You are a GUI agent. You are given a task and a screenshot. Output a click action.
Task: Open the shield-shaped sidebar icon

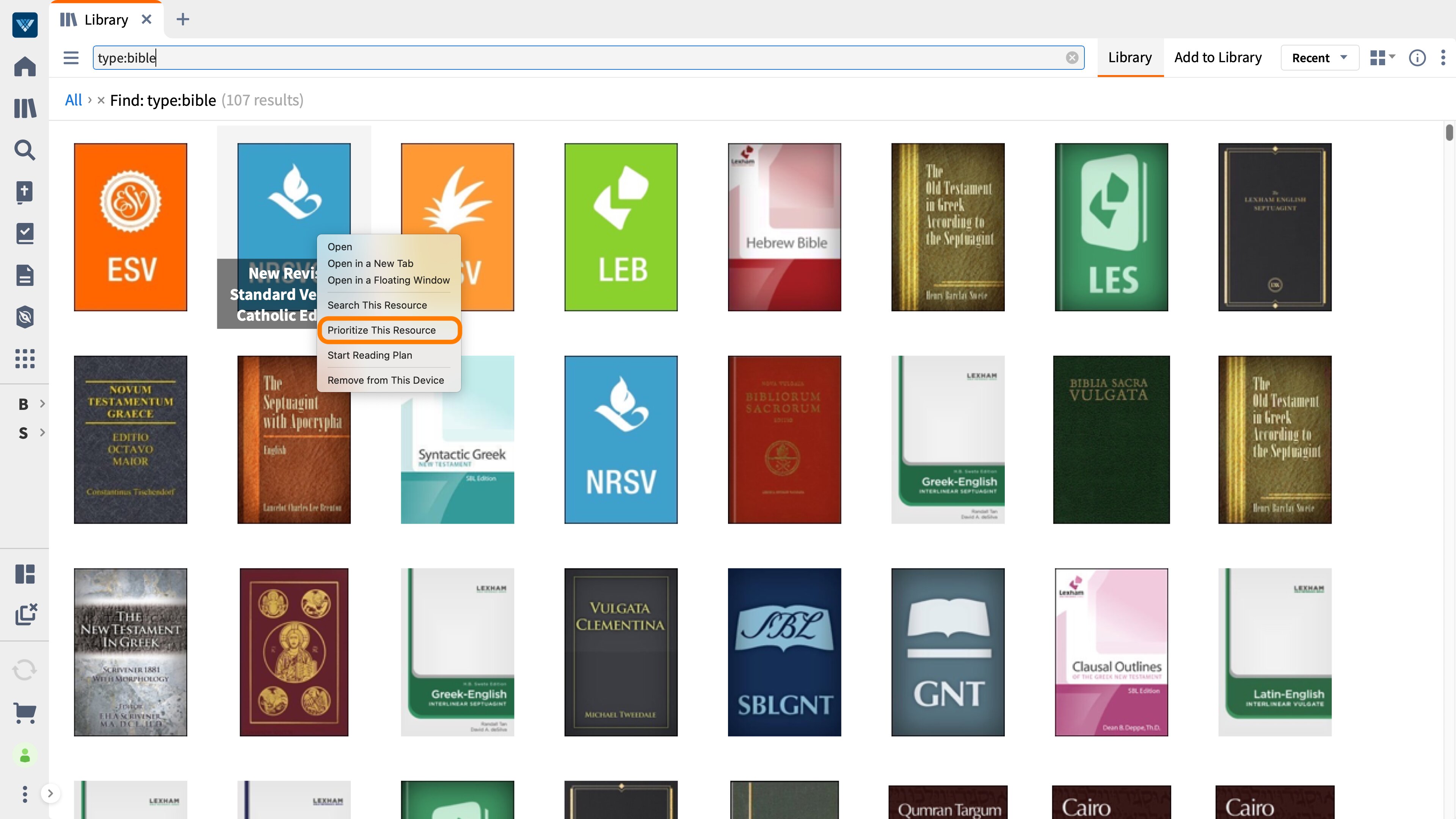[24, 317]
